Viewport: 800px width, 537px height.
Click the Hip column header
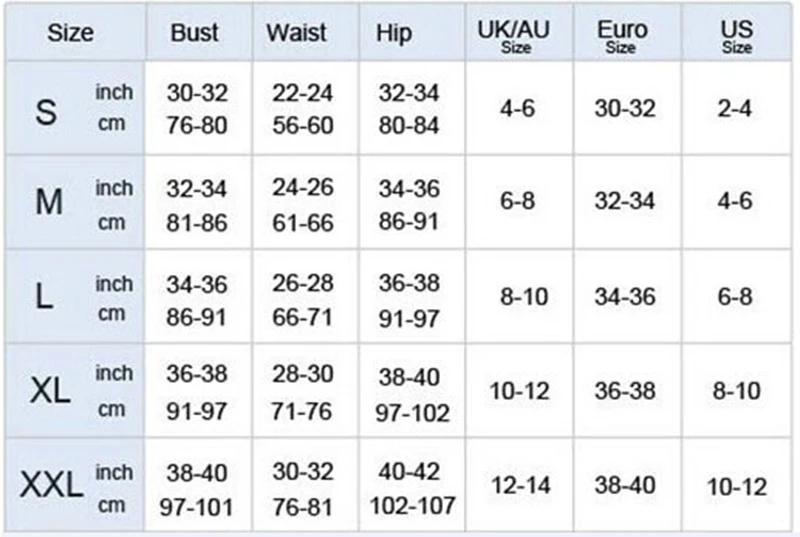pos(394,34)
